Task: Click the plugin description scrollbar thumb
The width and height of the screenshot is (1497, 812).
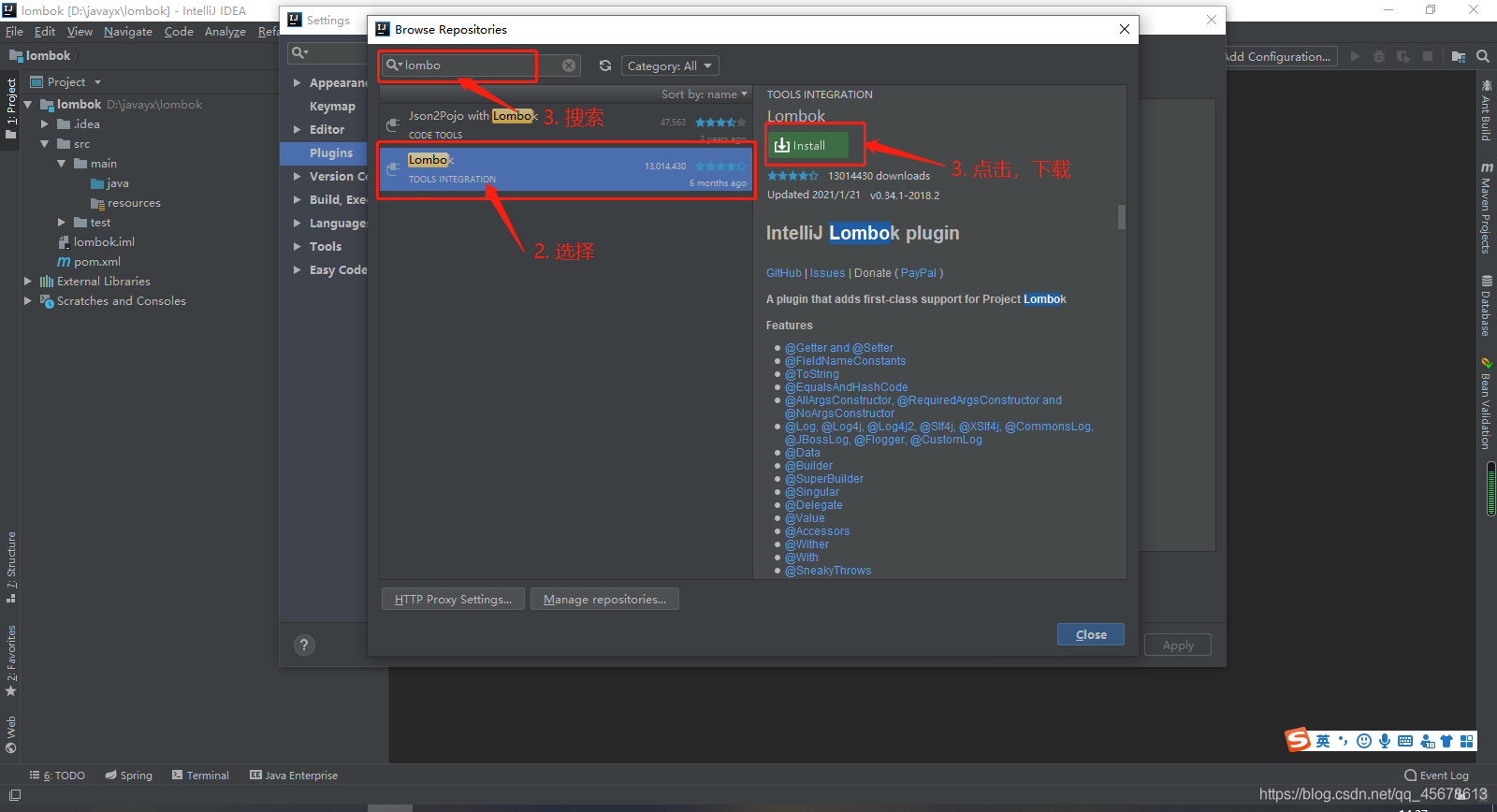Action: click(1121, 217)
